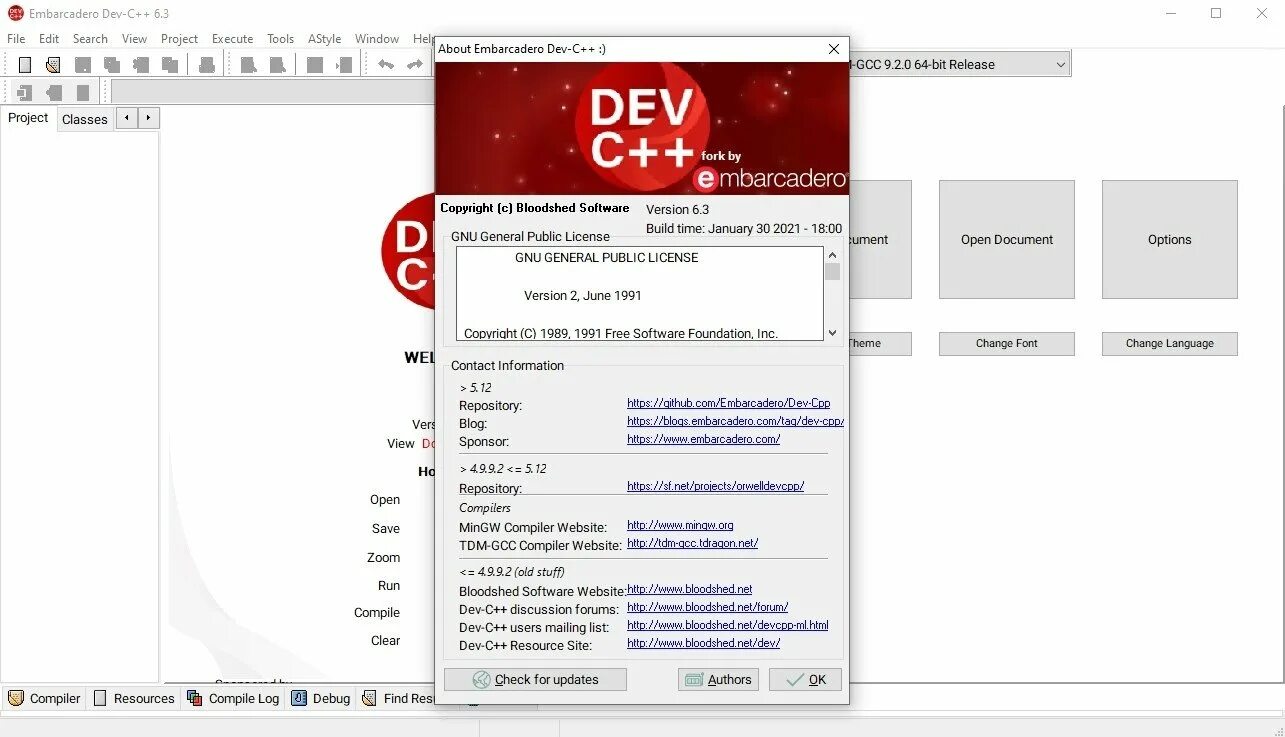The image size is (1285, 737).
Task: Click the Find toolbar icon
Action: (x=248, y=65)
